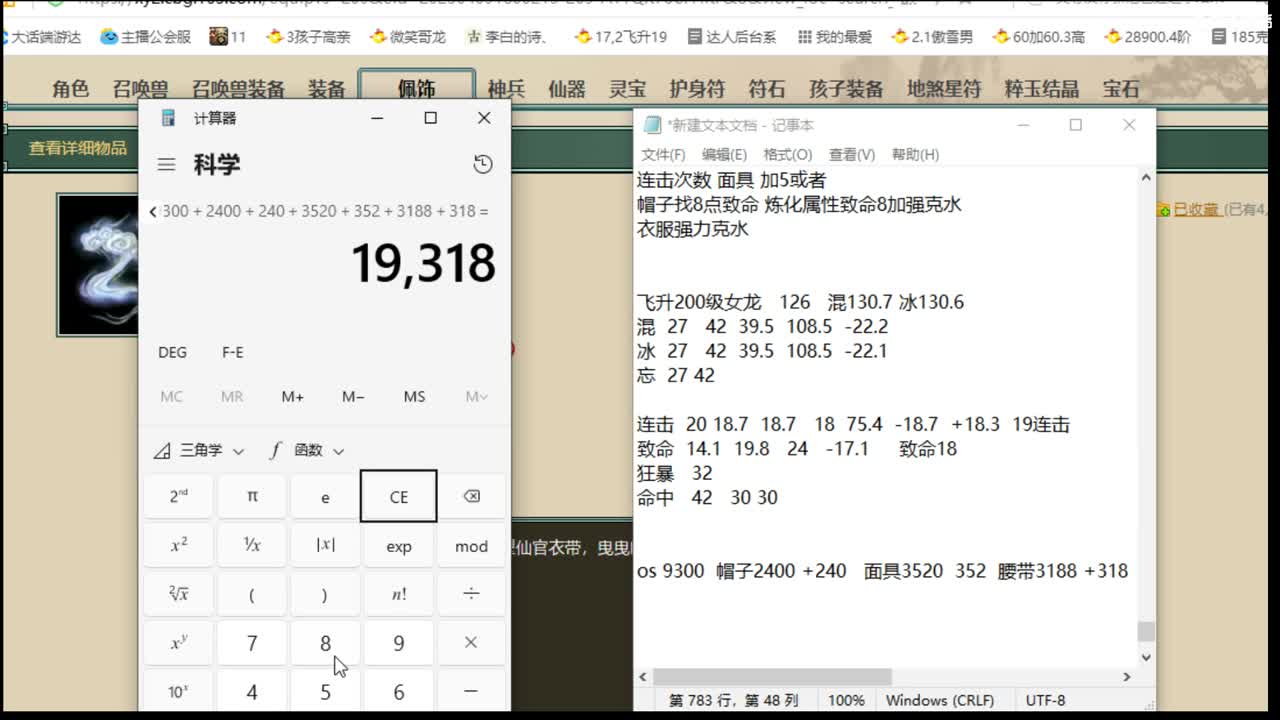Click Notepad horizontal scrollbar thumb
Image resolution: width=1280 pixels, height=720 pixels.
pyautogui.click(x=771, y=677)
